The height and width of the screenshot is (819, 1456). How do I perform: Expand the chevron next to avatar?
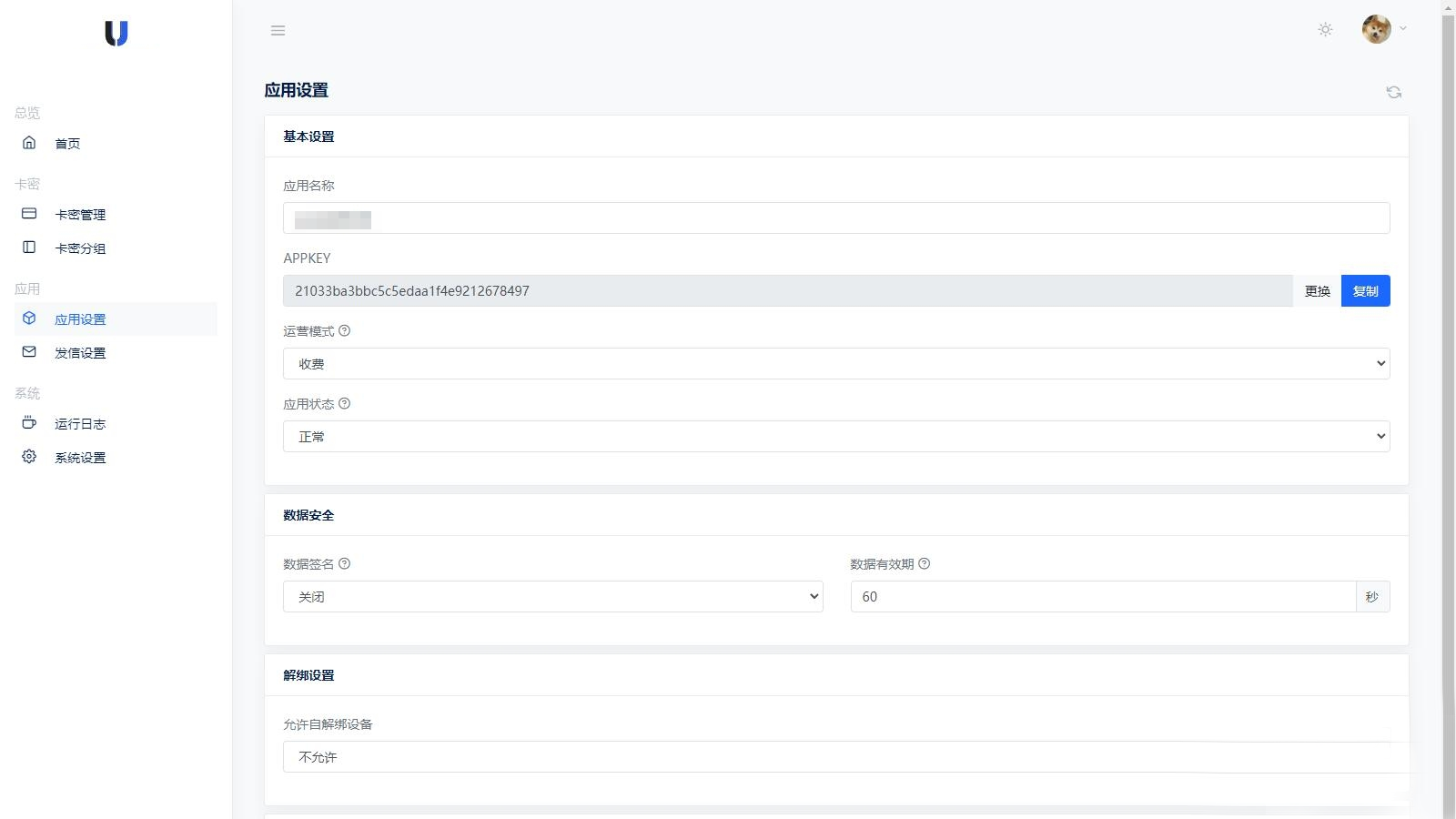pos(1403,29)
